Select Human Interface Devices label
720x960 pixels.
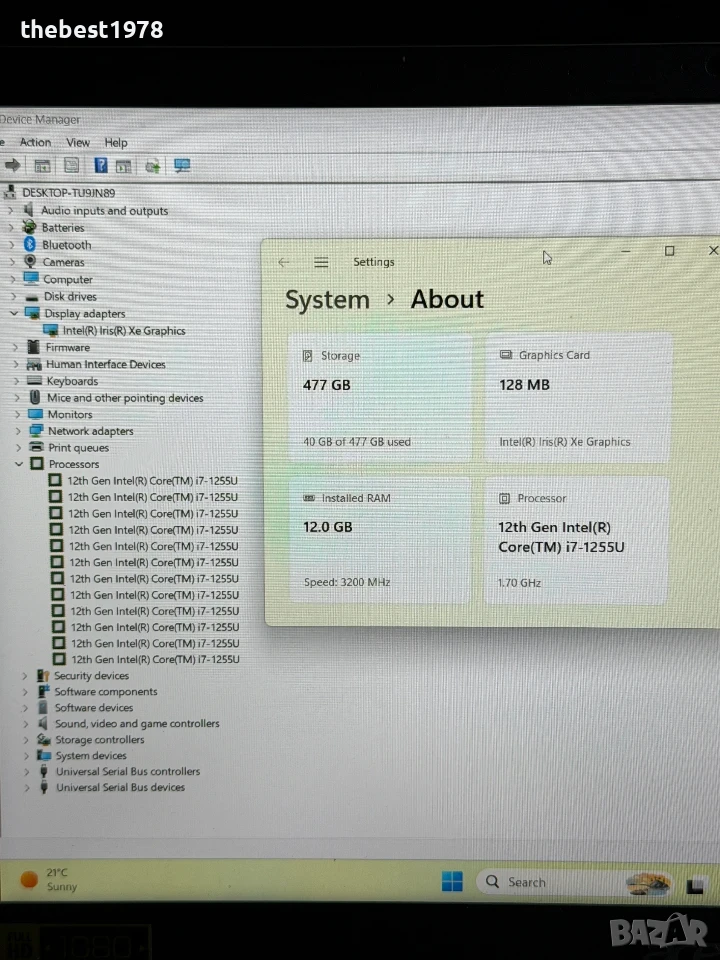[x=106, y=364]
